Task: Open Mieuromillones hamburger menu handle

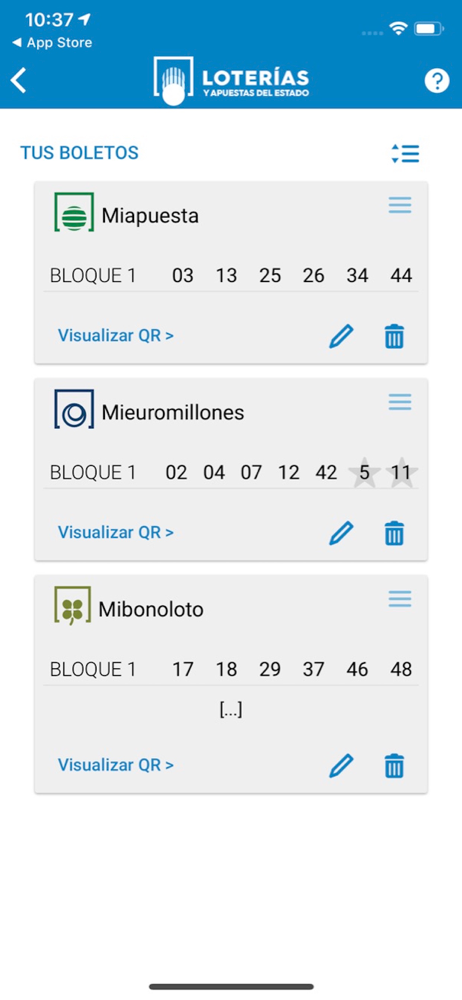Action: [400, 402]
